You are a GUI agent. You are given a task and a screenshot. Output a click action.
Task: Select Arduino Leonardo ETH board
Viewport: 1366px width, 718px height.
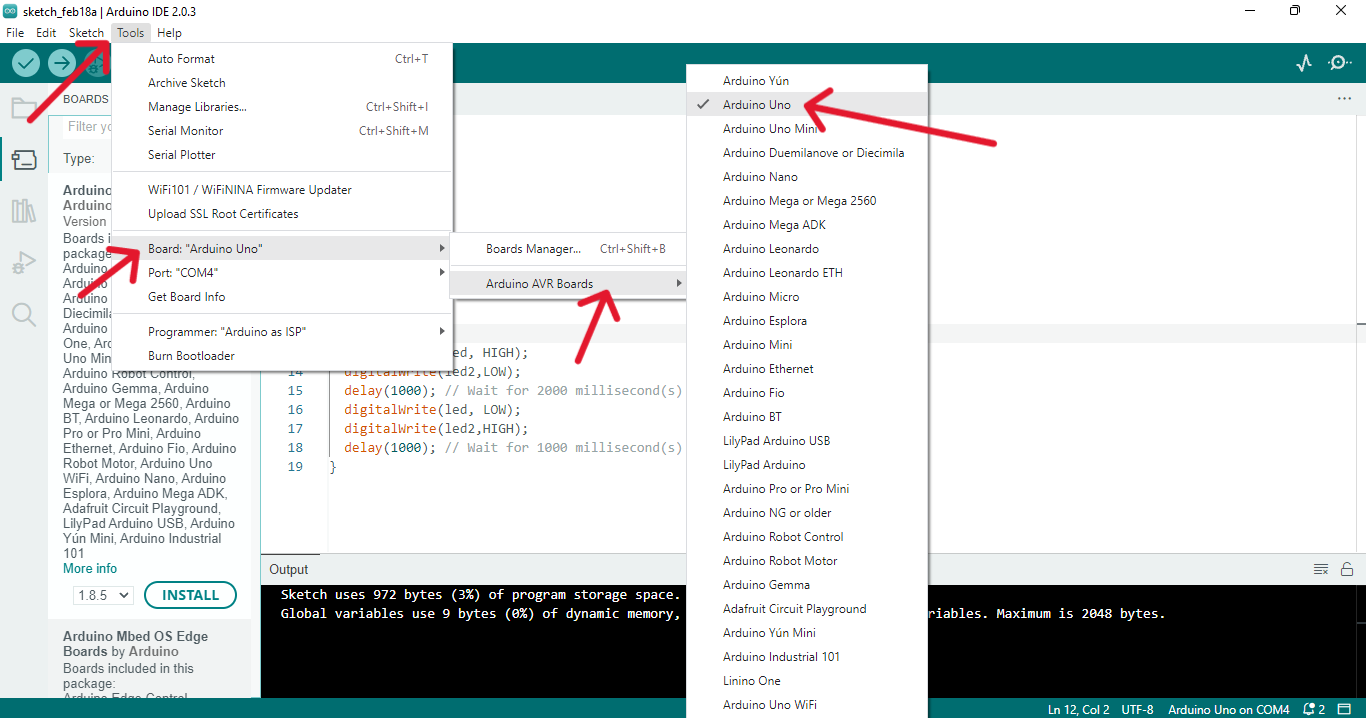click(807, 273)
